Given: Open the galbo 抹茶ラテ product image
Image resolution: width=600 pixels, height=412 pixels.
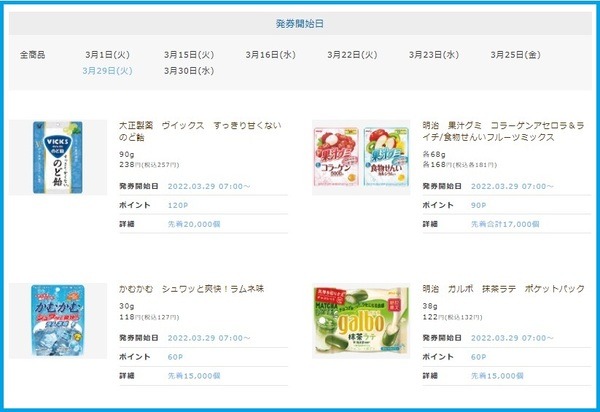Looking at the screenshot, I should (x=361, y=321).
